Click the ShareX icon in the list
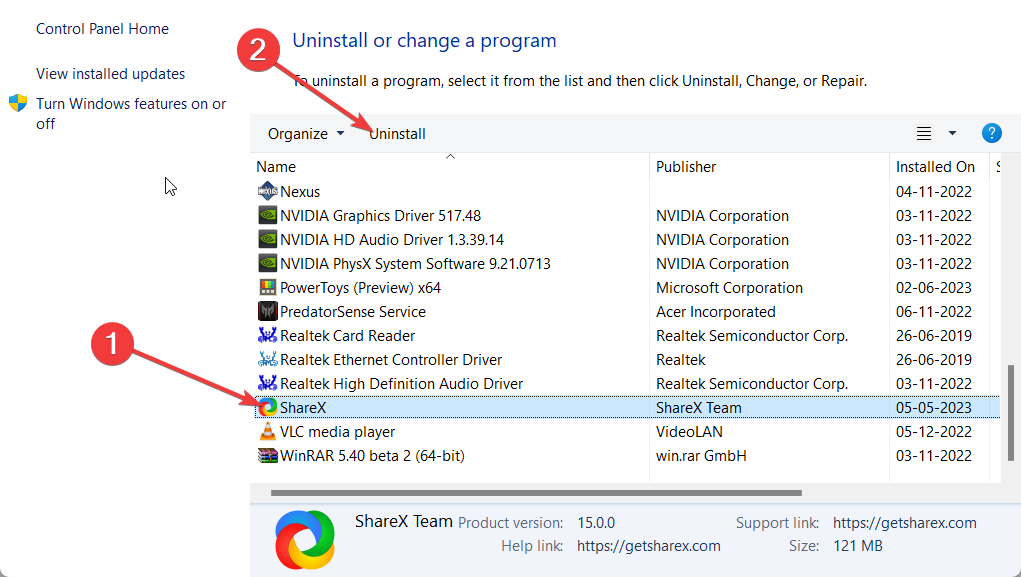Image resolution: width=1021 pixels, height=577 pixels. (268, 408)
